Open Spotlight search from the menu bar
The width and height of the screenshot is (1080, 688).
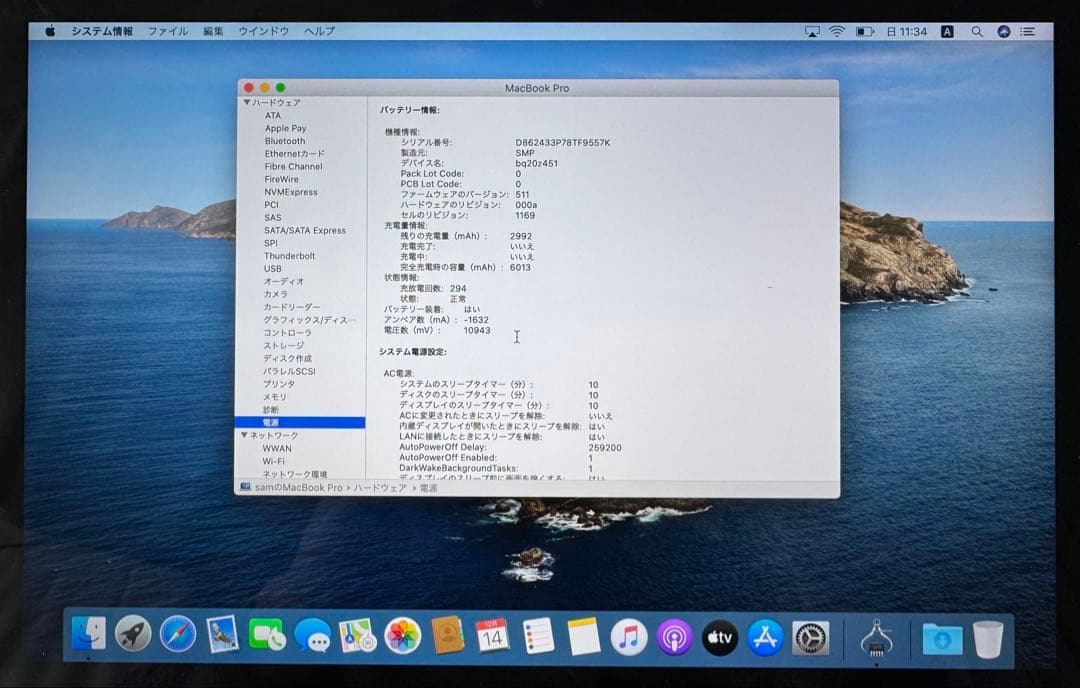pos(977,31)
